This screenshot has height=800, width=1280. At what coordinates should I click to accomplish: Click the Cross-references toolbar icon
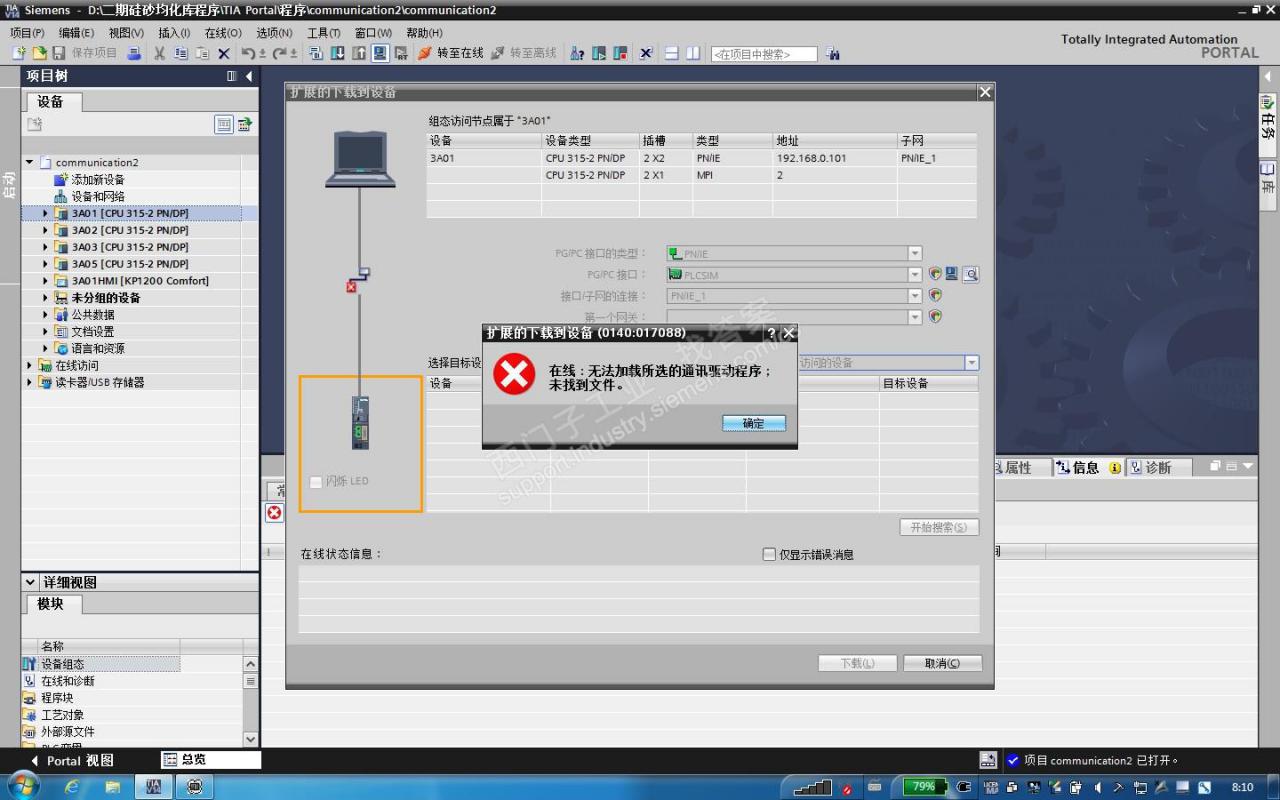coord(646,53)
